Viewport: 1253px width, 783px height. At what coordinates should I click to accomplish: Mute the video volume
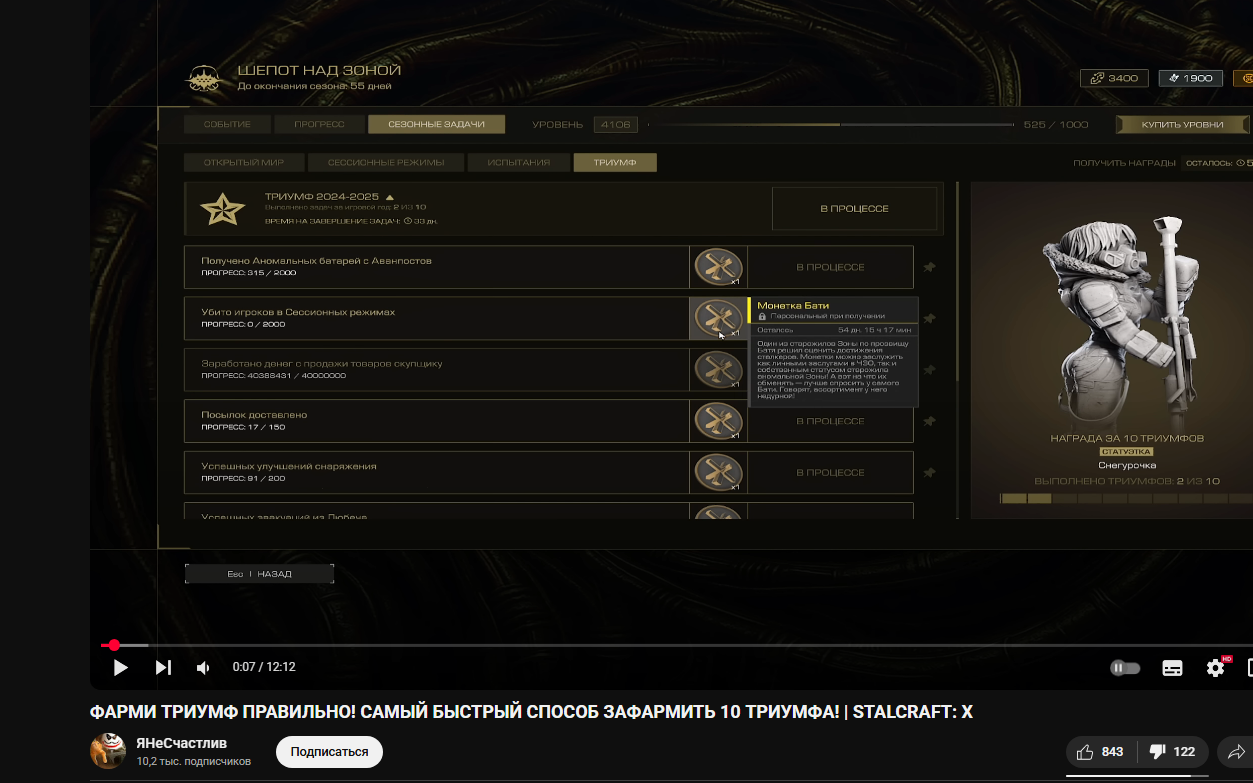203,667
